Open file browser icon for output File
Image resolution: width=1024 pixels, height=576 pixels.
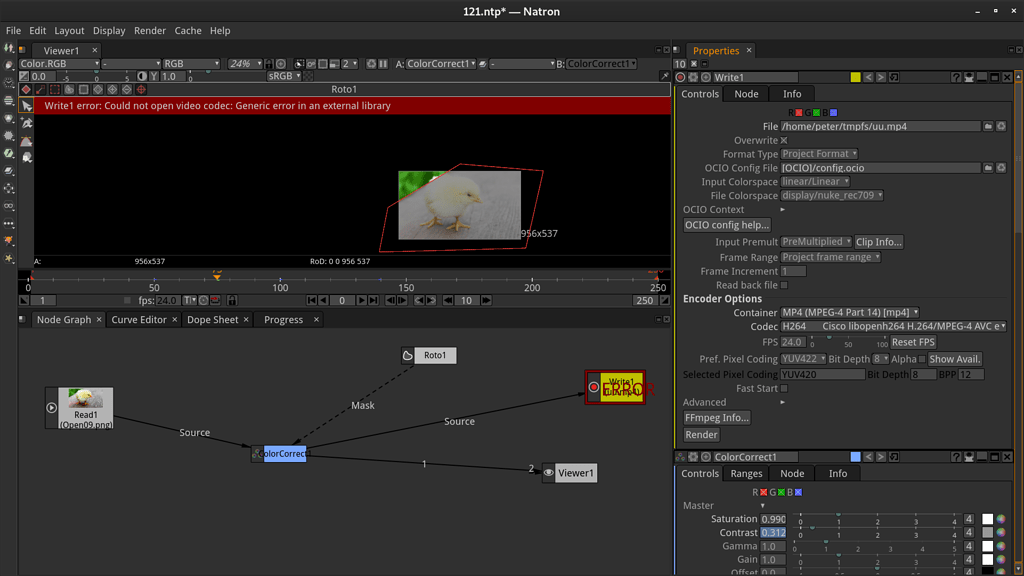tap(988, 126)
